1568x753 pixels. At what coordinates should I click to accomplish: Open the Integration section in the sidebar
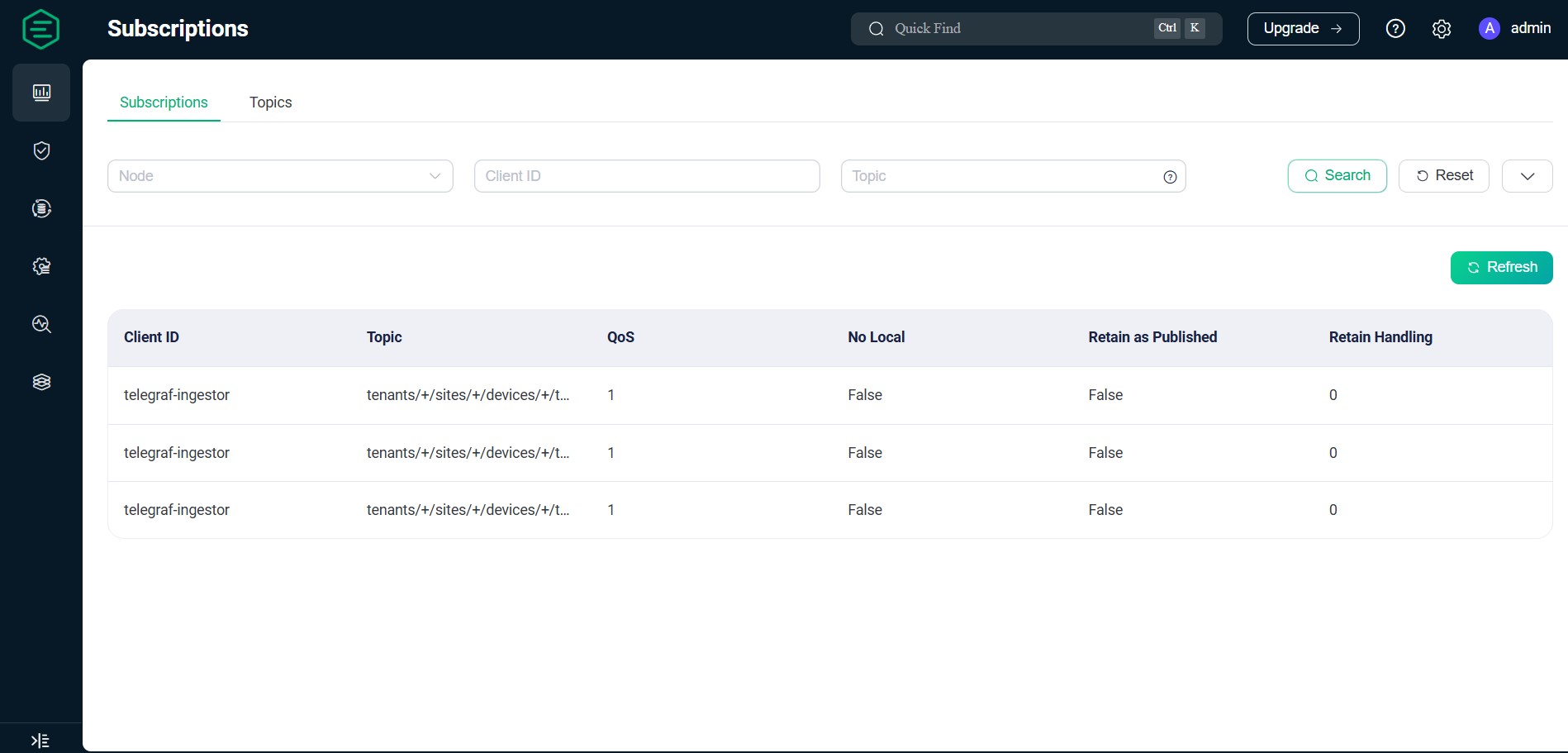[40, 208]
